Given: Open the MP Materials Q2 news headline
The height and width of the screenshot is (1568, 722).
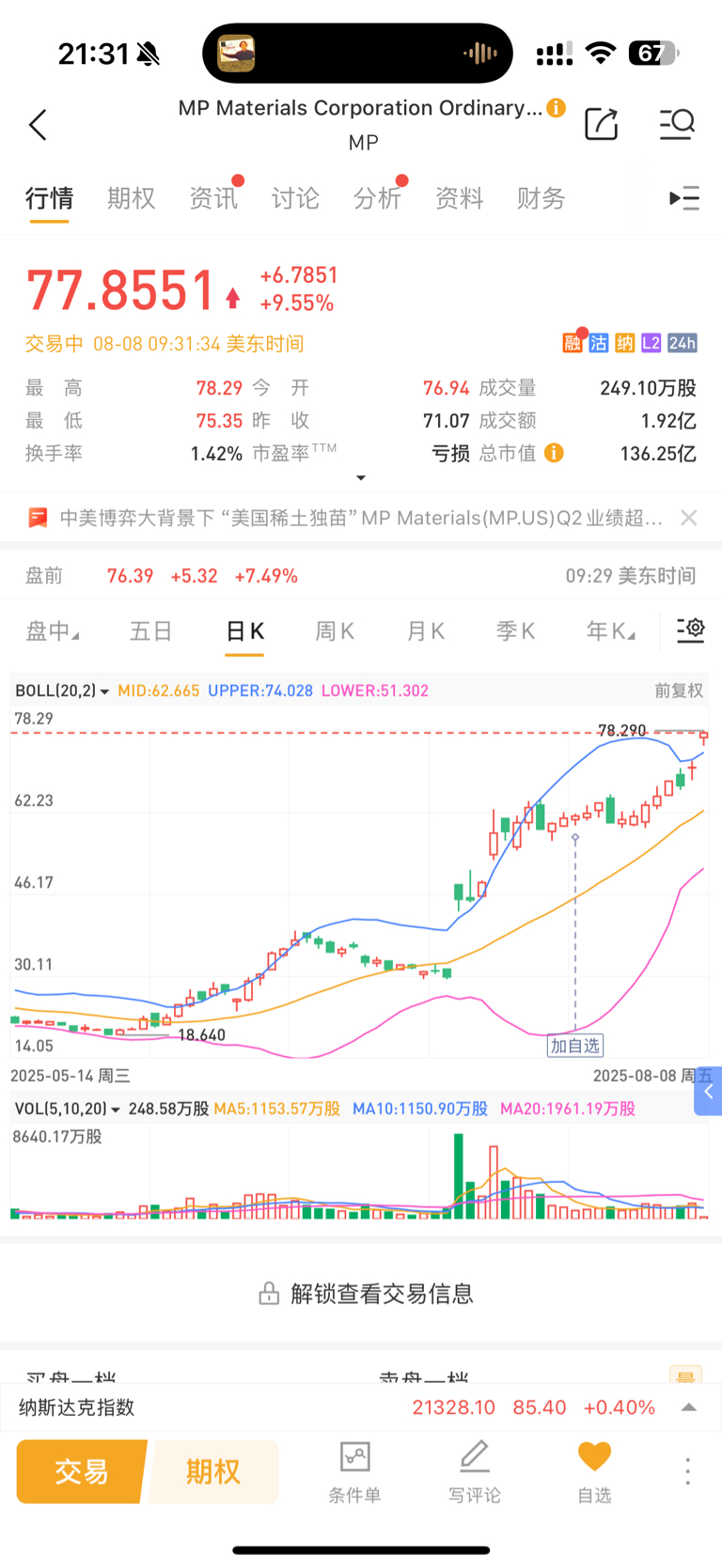Looking at the screenshot, I should tap(361, 518).
